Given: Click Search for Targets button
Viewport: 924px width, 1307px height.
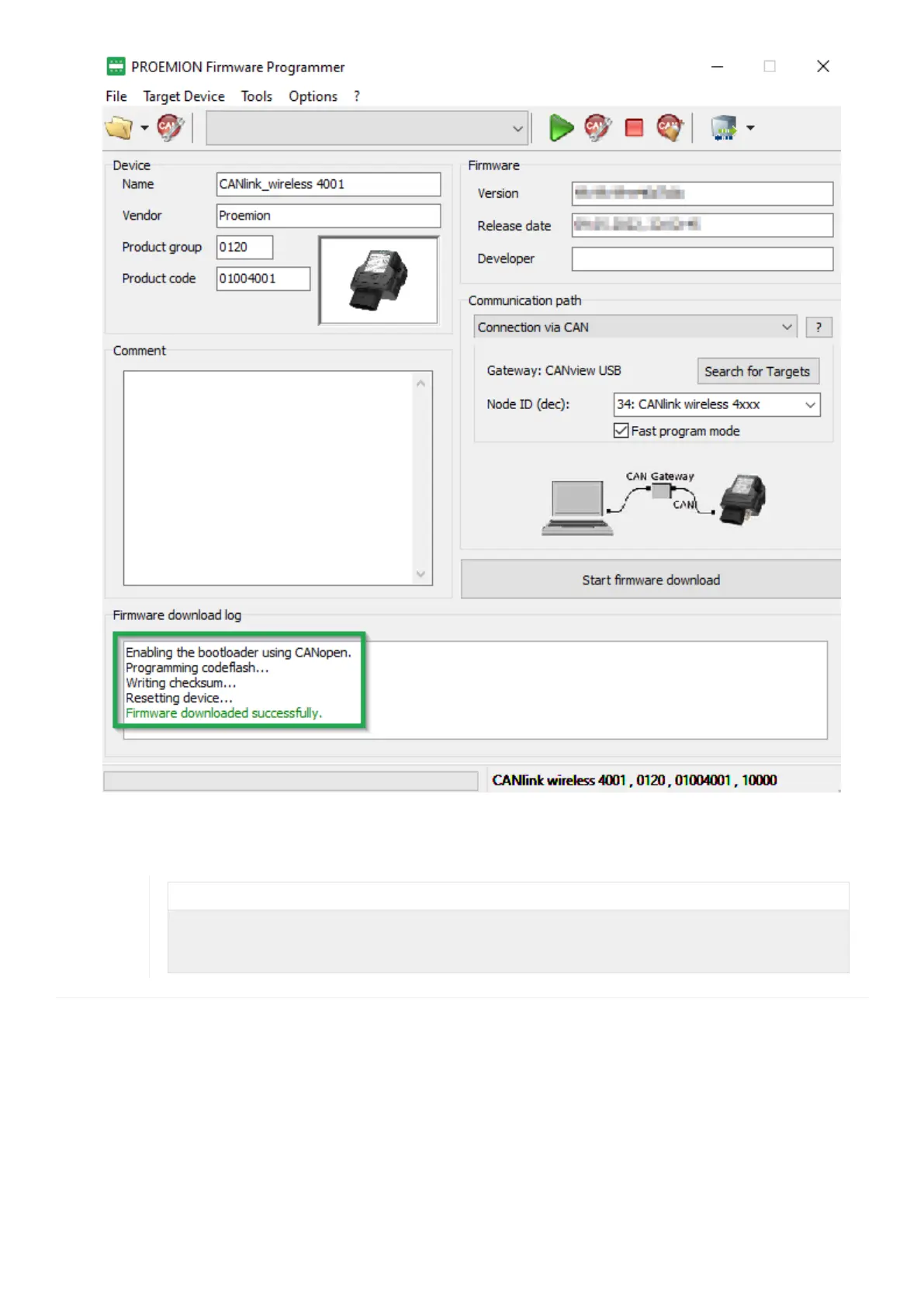Looking at the screenshot, I should click(x=757, y=371).
